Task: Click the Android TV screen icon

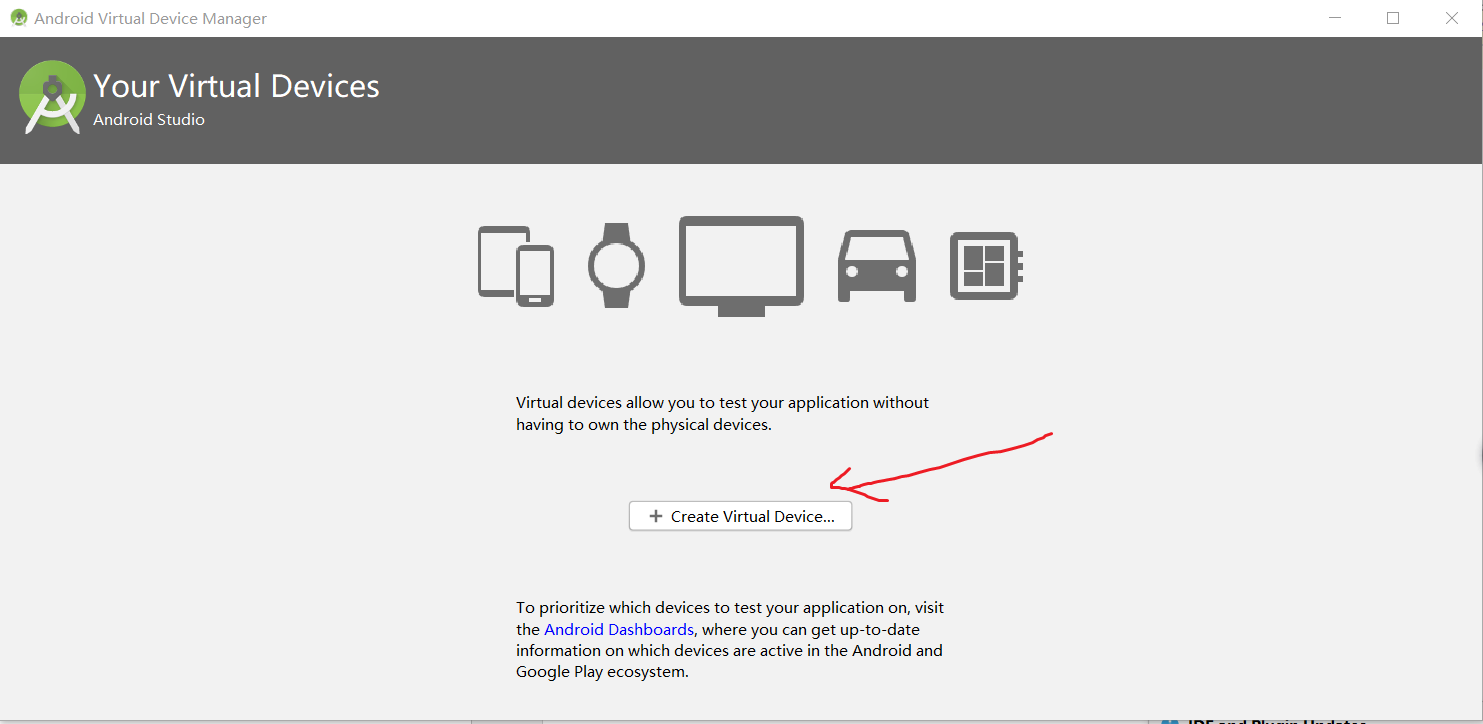Action: tap(741, 266)
